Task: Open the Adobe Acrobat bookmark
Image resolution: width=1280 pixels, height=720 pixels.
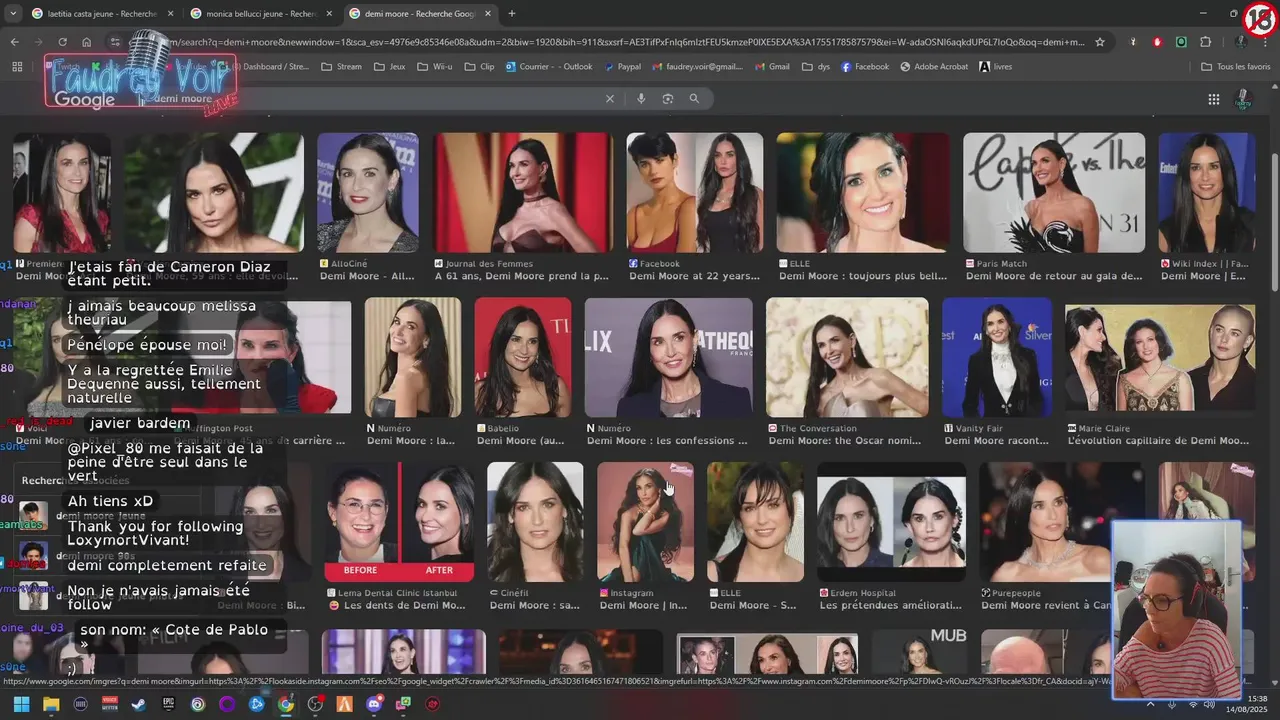Action: click(x=934, y=67)
